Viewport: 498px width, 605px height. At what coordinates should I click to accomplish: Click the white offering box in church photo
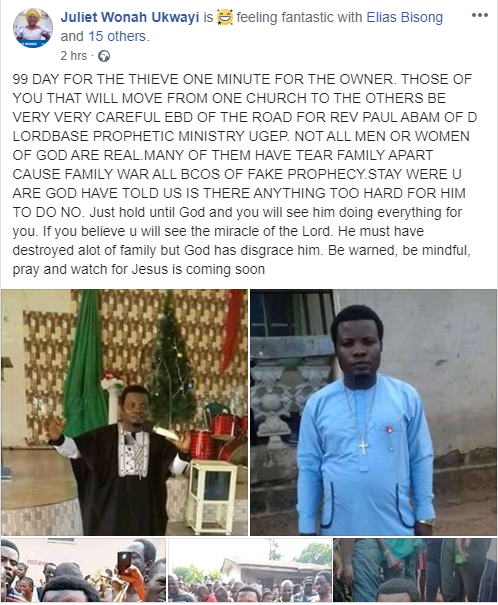(211, 496)
